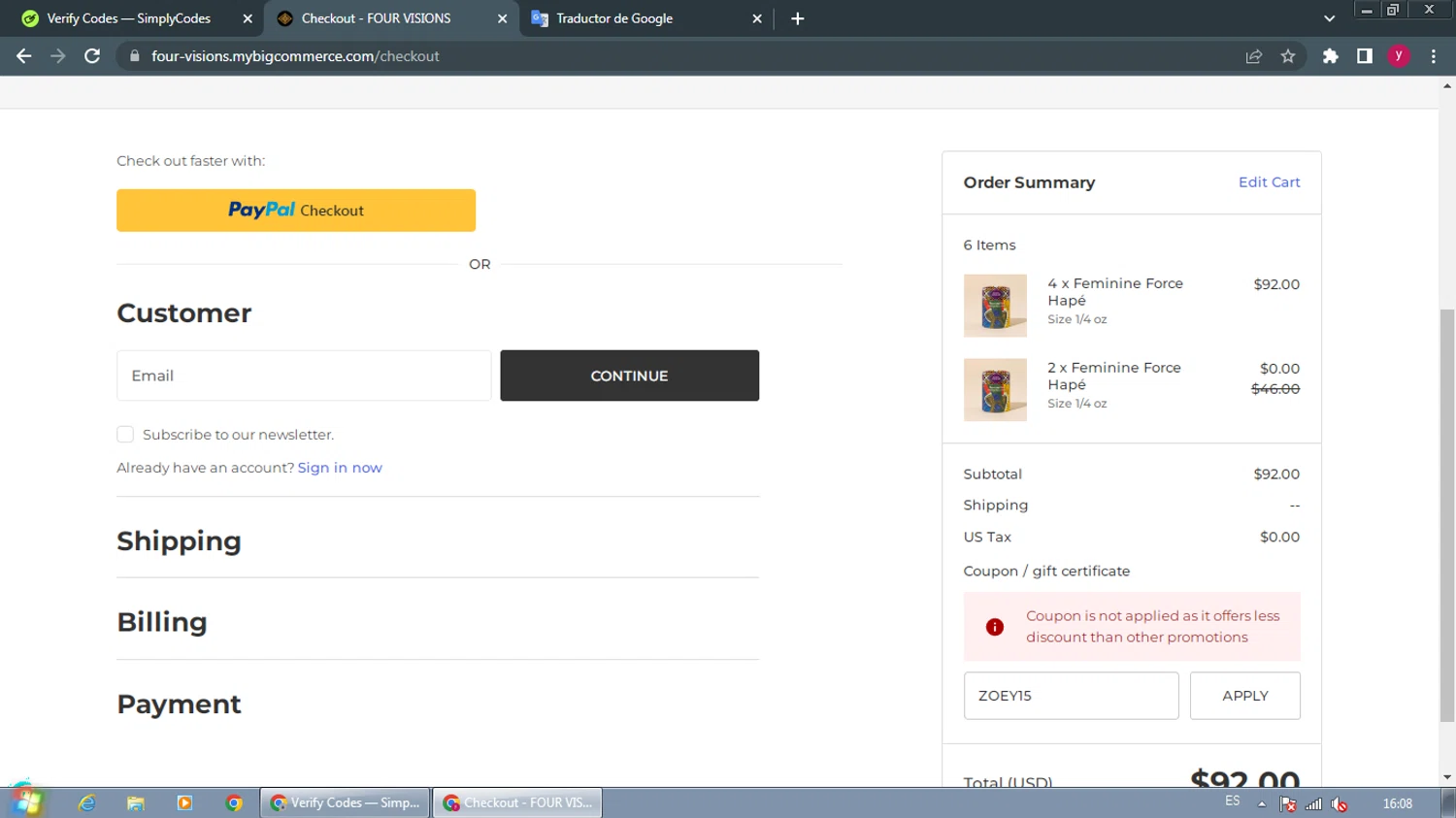1456x818 pixels.
Task: Apply the coupon with APPLY button
Action: [x=1245, y=696]
